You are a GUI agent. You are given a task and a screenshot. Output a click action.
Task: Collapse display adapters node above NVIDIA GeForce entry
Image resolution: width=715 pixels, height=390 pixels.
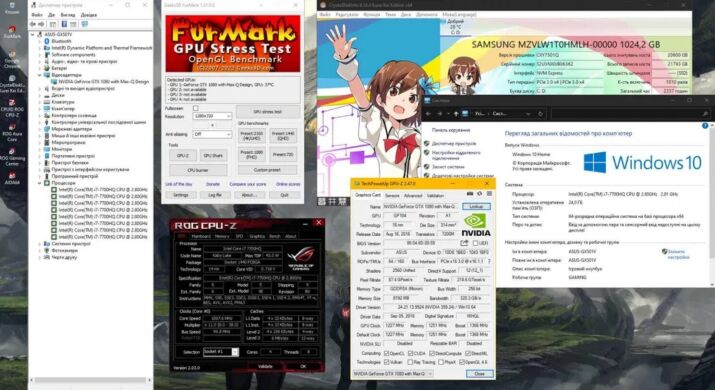tap(40, 75)
